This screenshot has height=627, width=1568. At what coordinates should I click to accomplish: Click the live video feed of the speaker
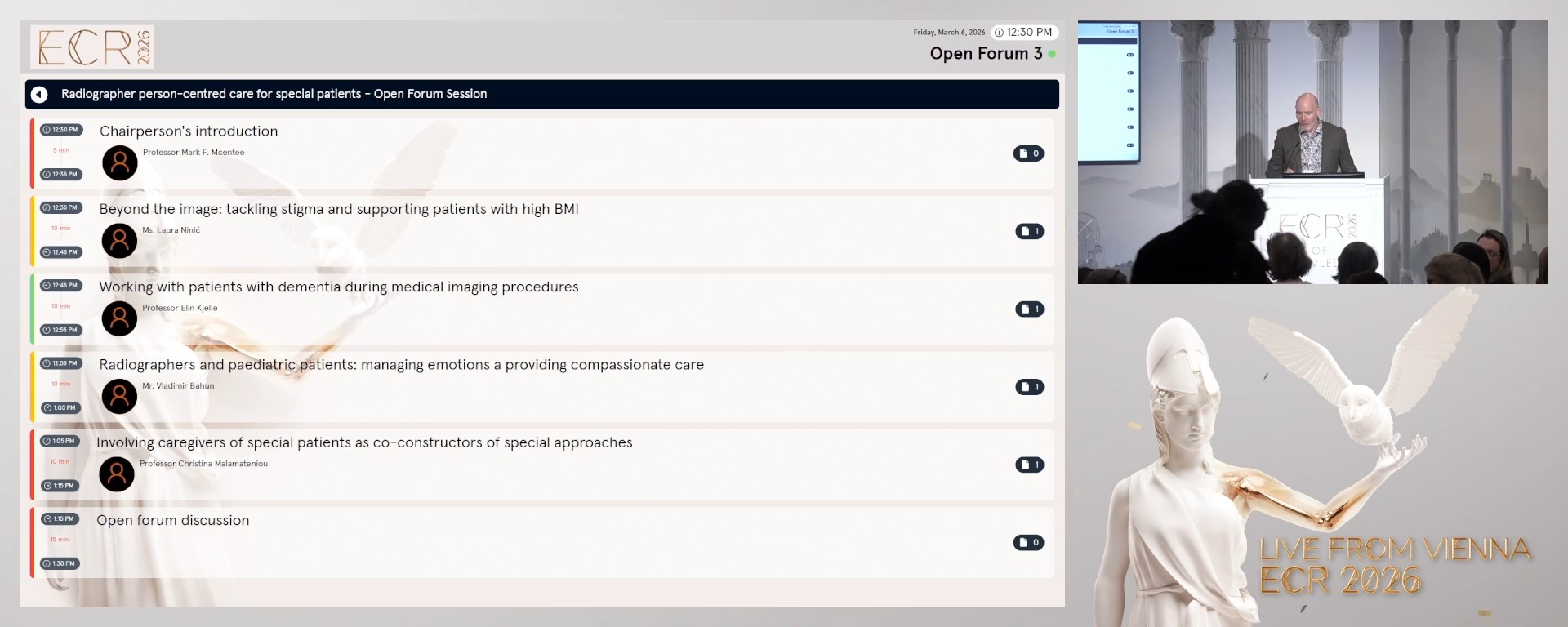pos(1313,152)
